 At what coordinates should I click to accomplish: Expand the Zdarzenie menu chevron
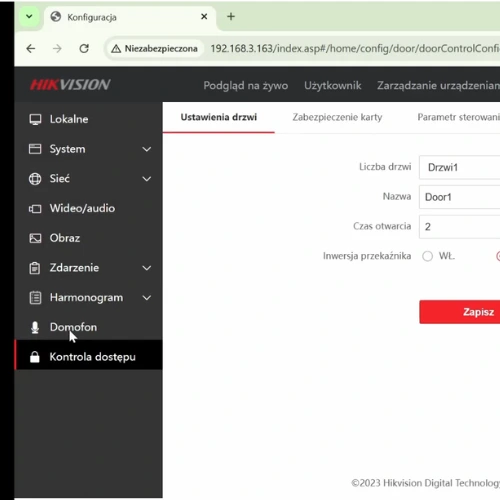(x=147, y=268)
